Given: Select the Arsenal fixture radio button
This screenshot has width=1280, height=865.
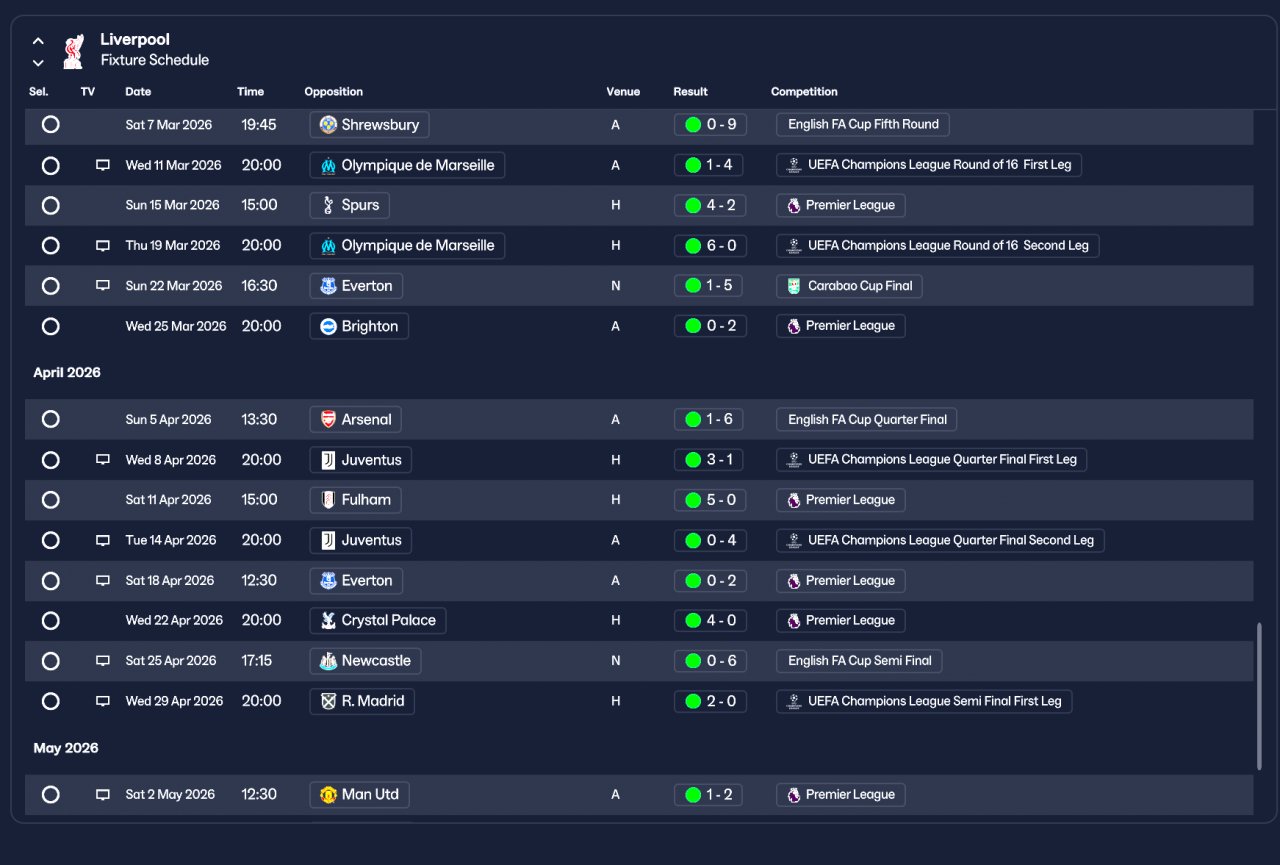Looking at the screenshot, I should [x=51, y=419].
